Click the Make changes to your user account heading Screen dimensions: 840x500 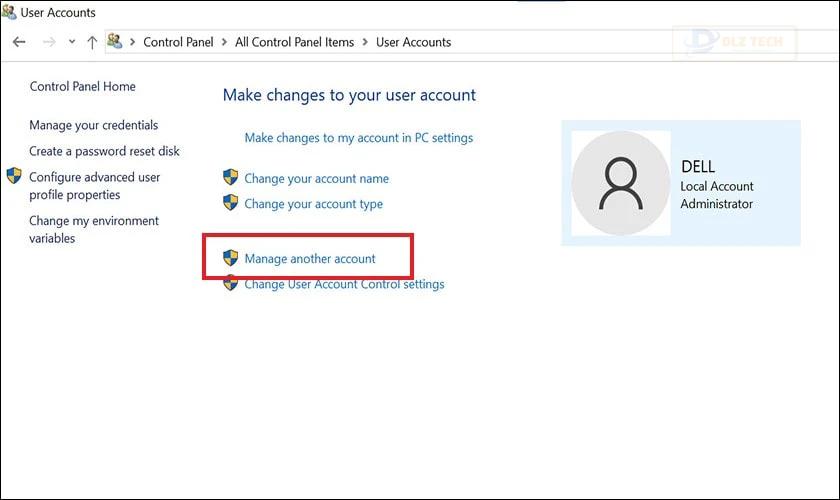(x=349, y=95)
